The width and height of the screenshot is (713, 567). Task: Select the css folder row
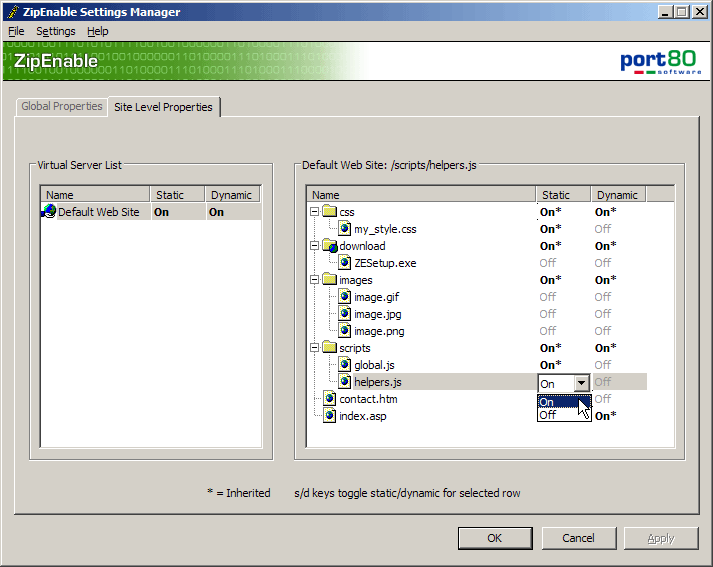(346, 212)
